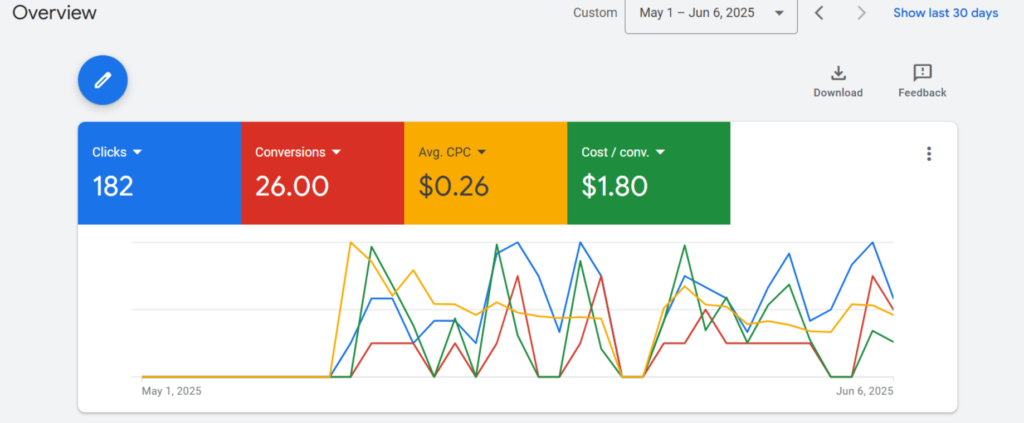Expand the Clicks metric dropdown
The width and height of the screenshot is (1024, 423).
click(137, 152)
